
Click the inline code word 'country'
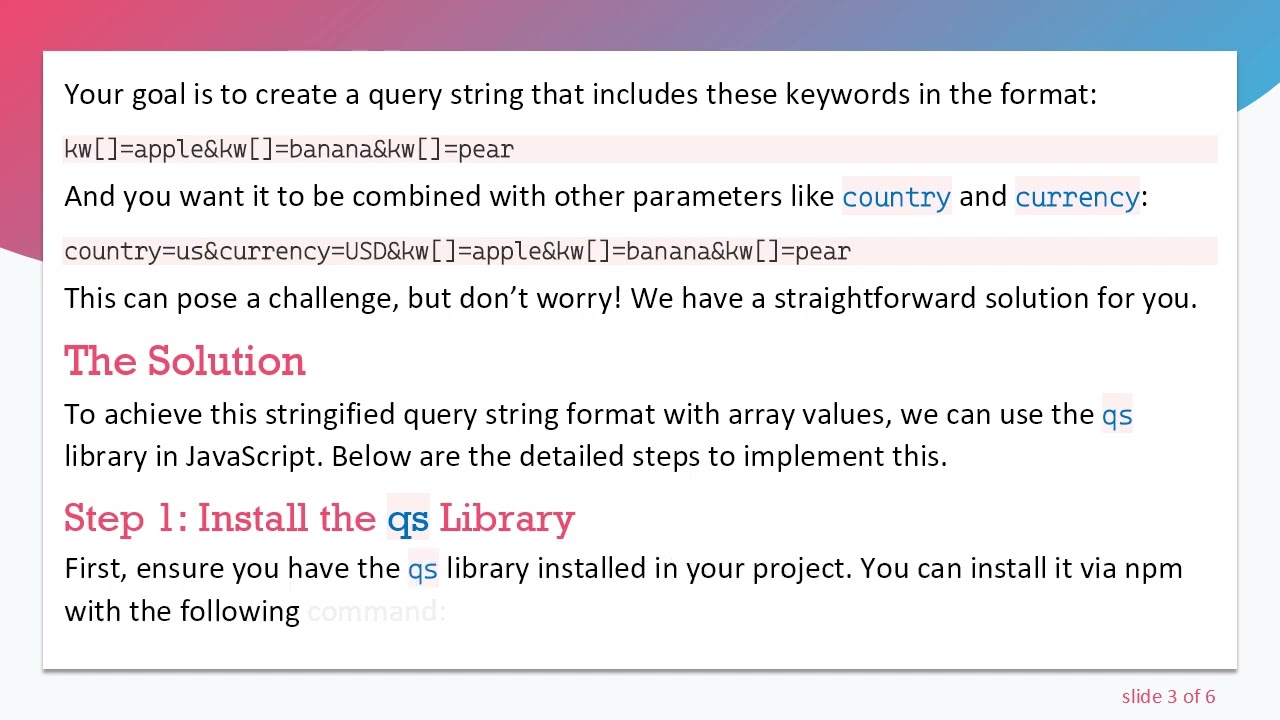[x=896, y=197]
